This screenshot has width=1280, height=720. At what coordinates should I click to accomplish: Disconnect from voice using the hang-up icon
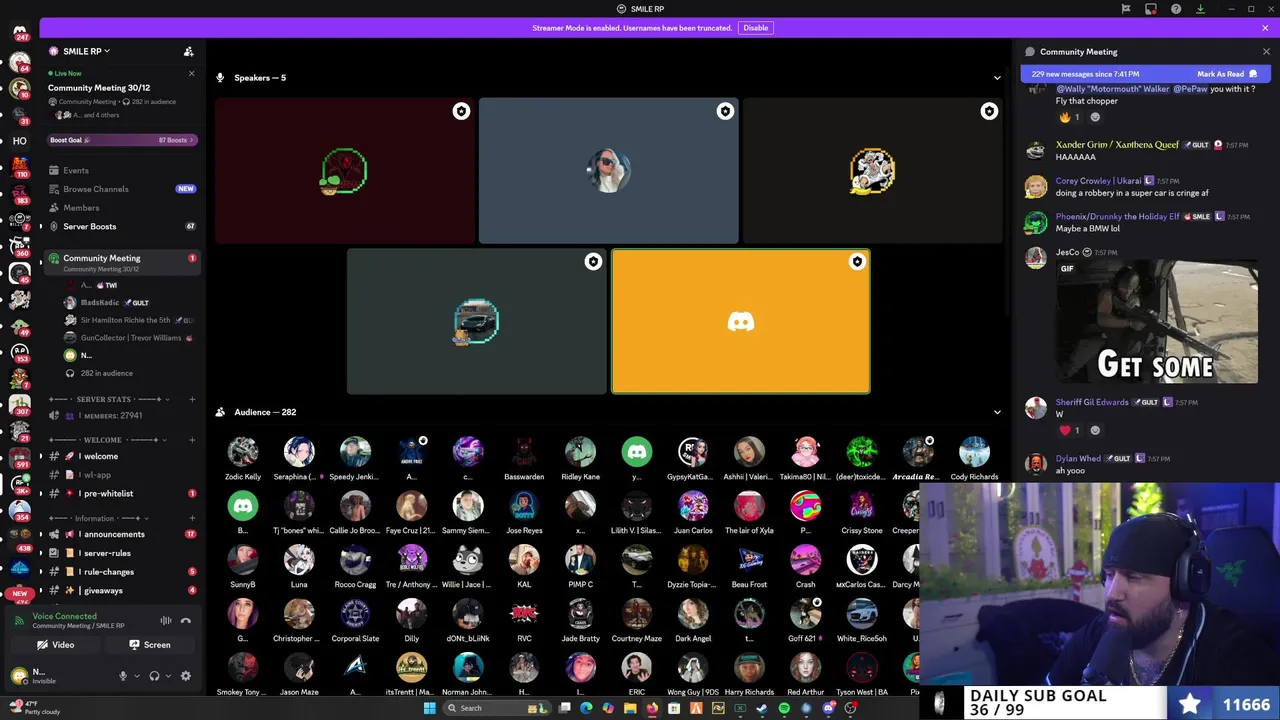(x=185, y=621)
